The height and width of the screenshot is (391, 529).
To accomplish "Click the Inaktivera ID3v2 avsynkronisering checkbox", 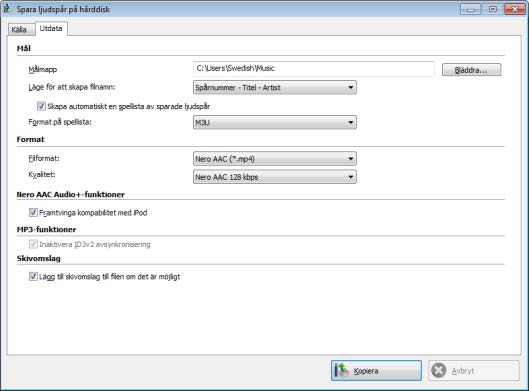I will (33, 244).
